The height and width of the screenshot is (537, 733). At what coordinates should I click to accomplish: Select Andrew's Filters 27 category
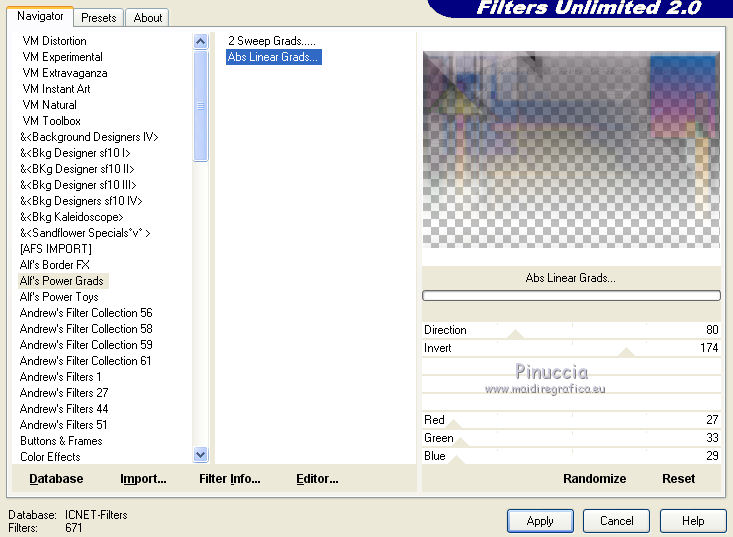[64, 393]
